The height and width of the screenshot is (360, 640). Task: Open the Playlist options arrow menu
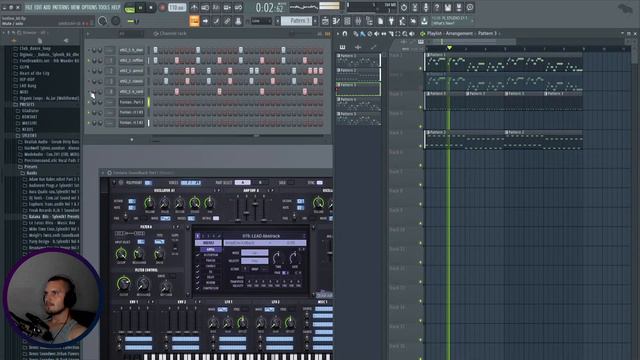338,34
